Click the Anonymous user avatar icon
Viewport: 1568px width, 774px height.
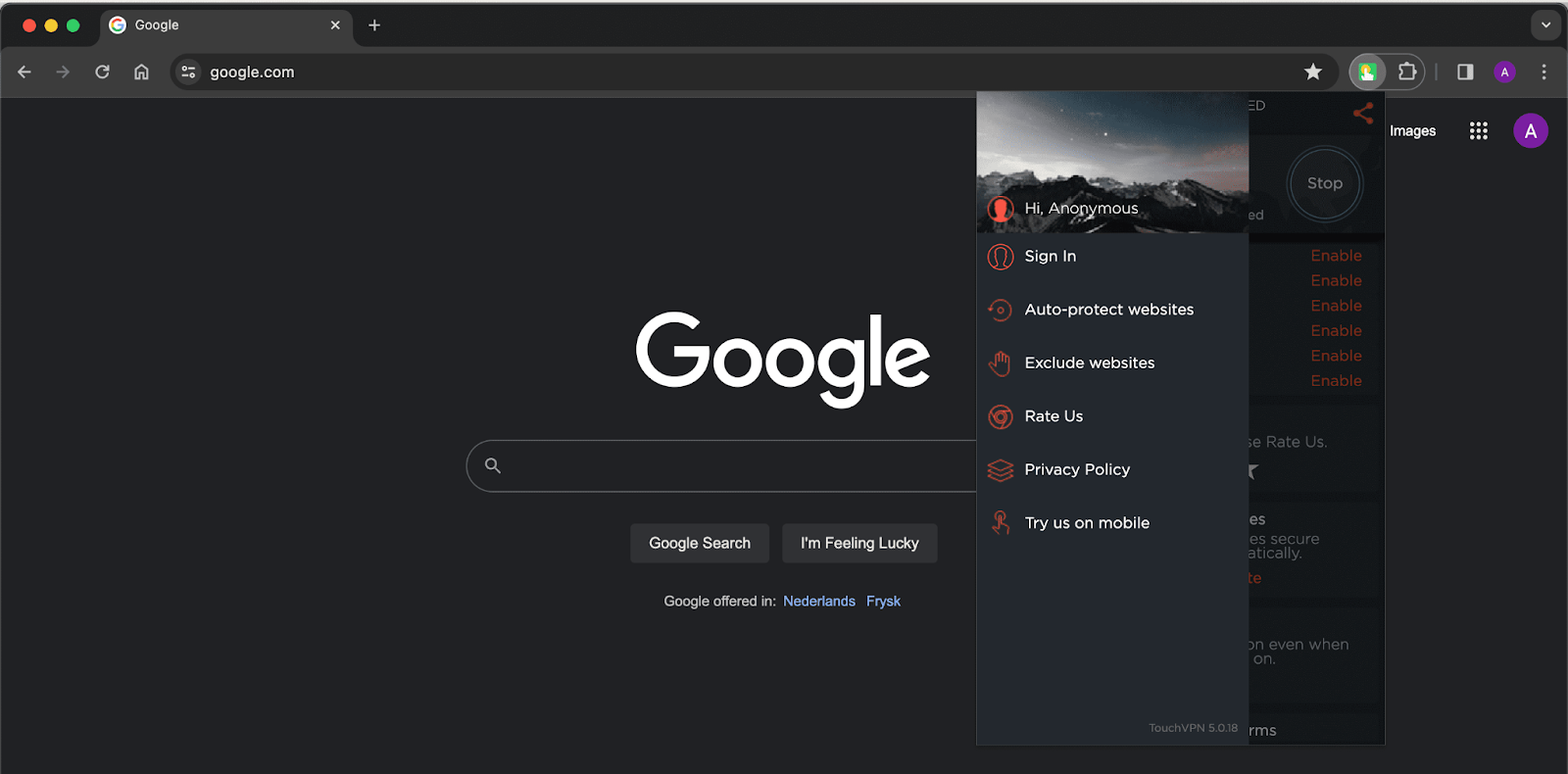(x=1001, y=209)
